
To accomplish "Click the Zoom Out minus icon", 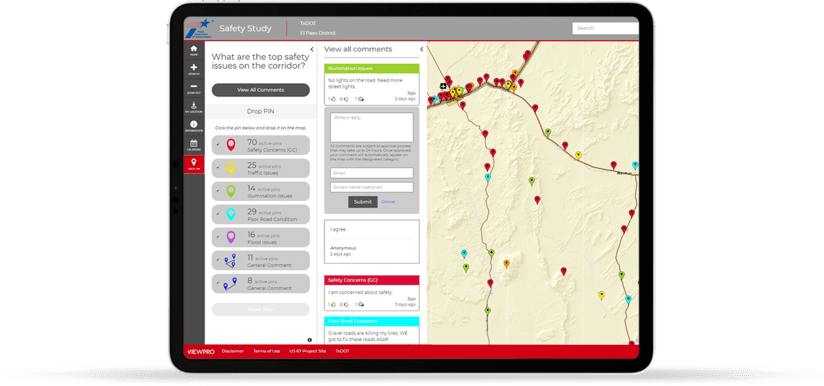I will coord(194,88).
